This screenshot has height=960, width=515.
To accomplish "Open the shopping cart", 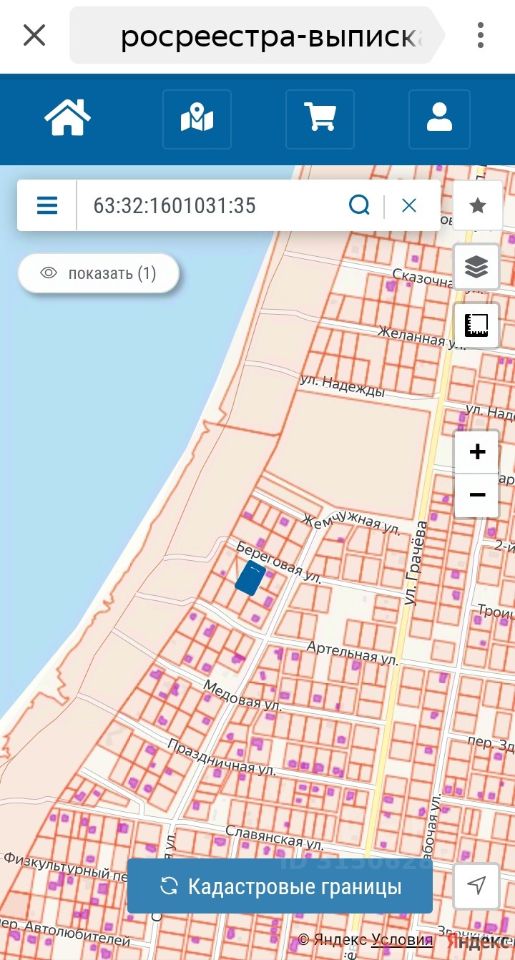I will coord(320,119).
